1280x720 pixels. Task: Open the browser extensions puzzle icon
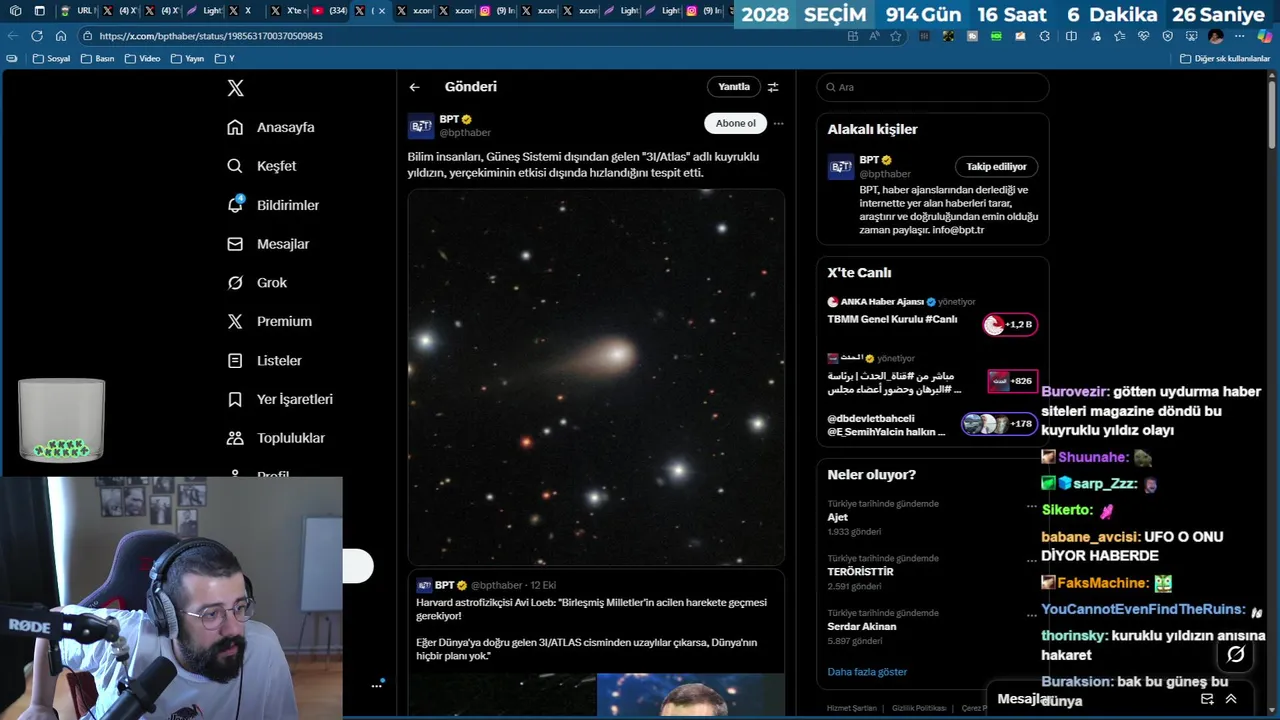1045,36
